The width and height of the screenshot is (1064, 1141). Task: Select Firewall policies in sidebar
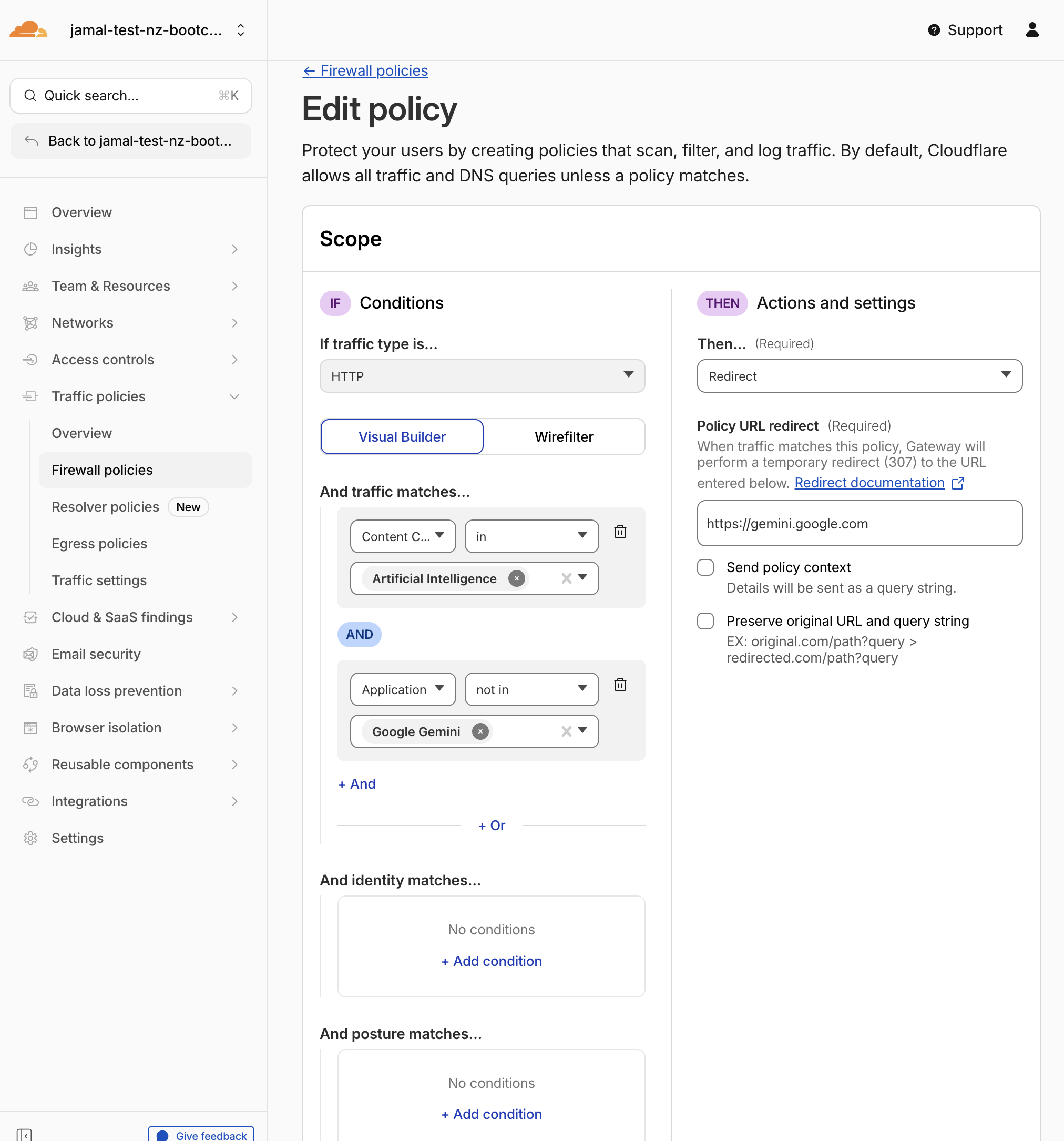point(145,470)
